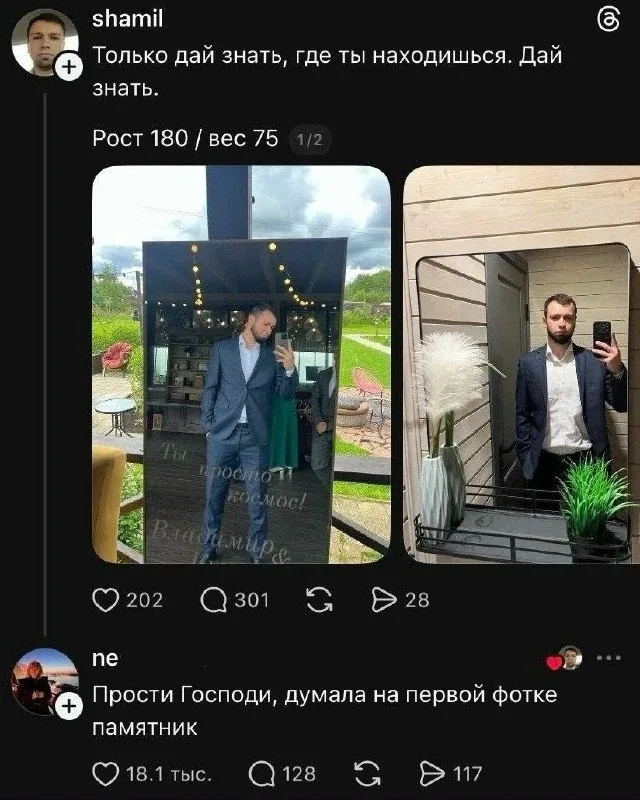The height and width of the screenshot is (800, 640).
Task: Share the comment by ne
Action: click(438, 773)
